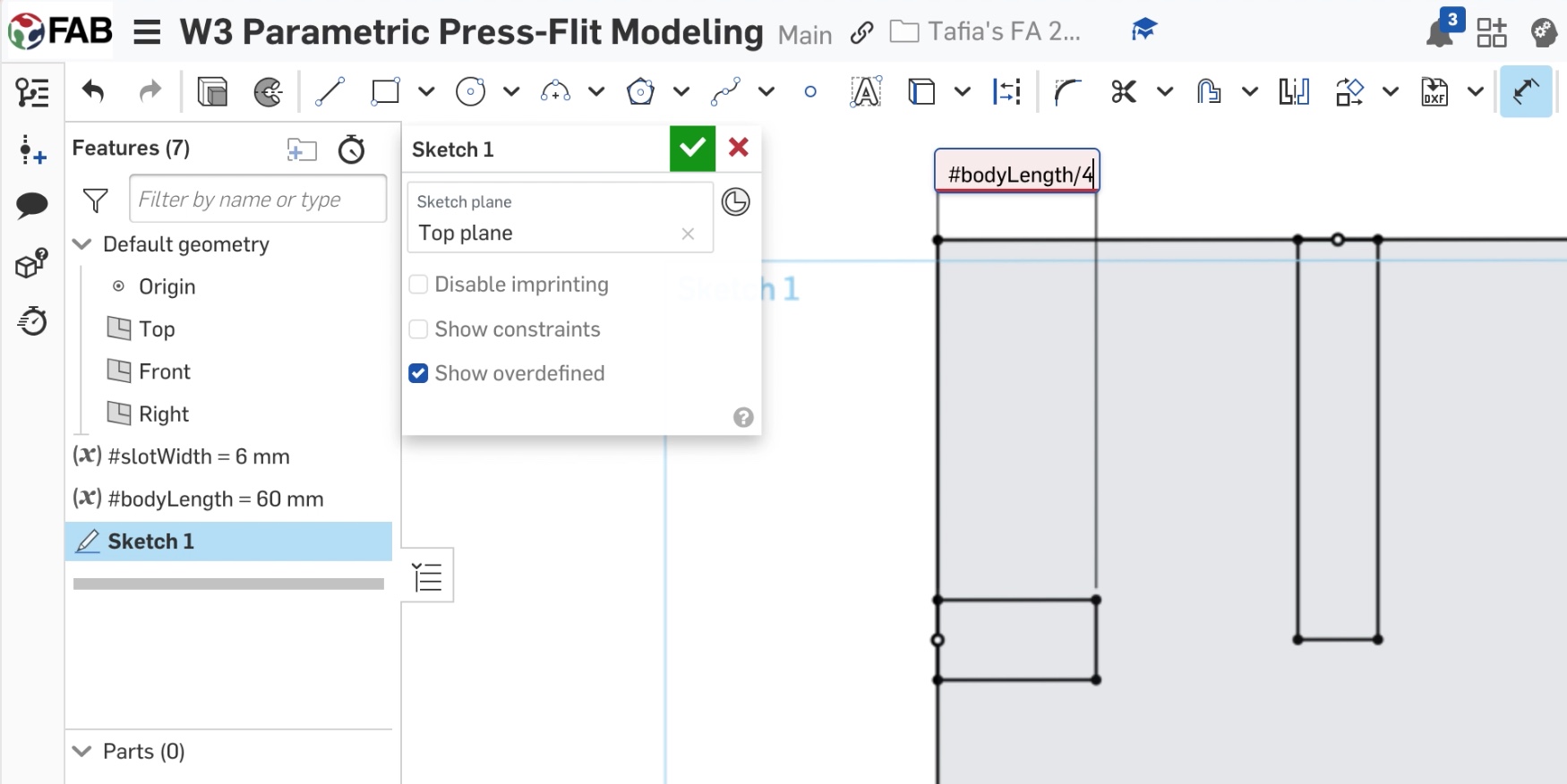Undo the last action
The width and height of the screenshot is (1567, 784).
(x=93, y=91)
